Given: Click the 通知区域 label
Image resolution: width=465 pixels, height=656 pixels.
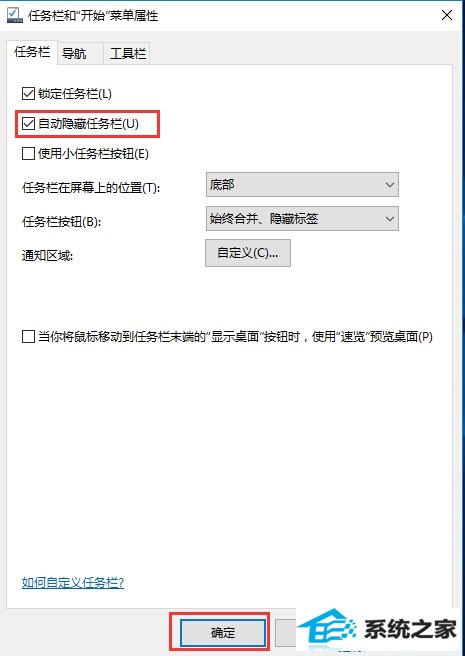Looking at the screenshot, I should click(x=47, y=255).
